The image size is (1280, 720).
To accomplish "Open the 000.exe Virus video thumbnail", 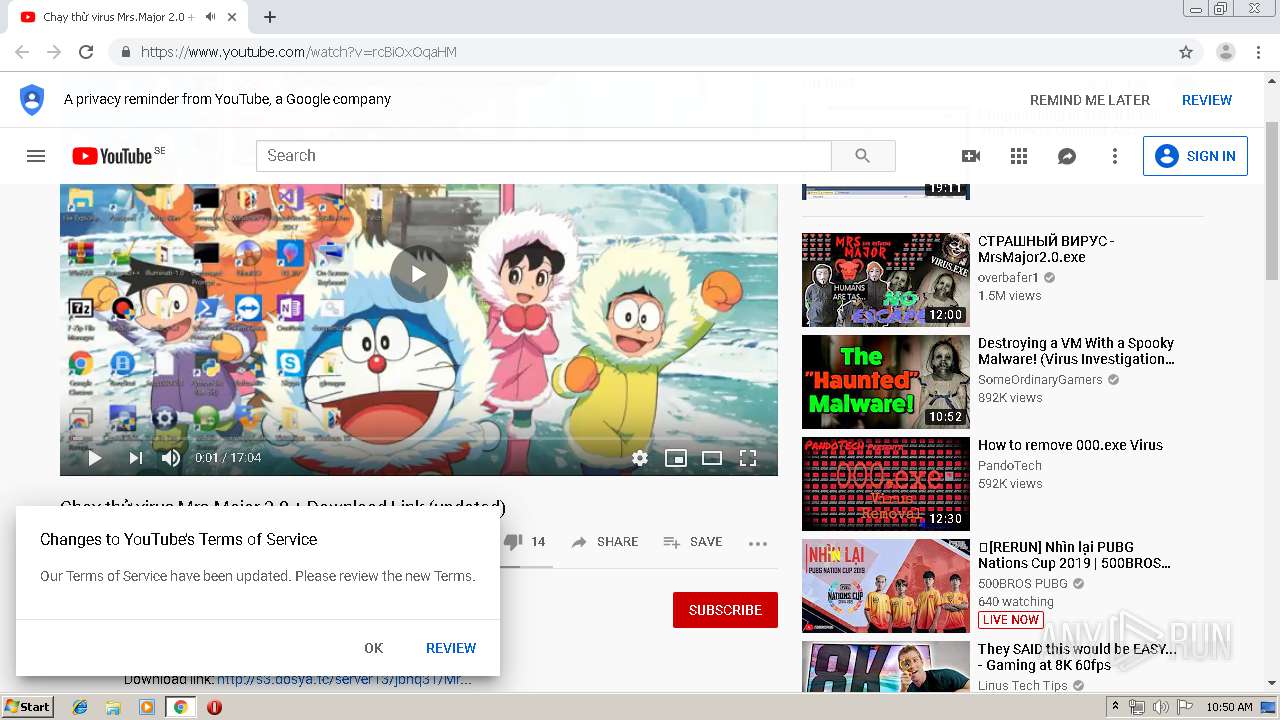I will click(886, 484).
